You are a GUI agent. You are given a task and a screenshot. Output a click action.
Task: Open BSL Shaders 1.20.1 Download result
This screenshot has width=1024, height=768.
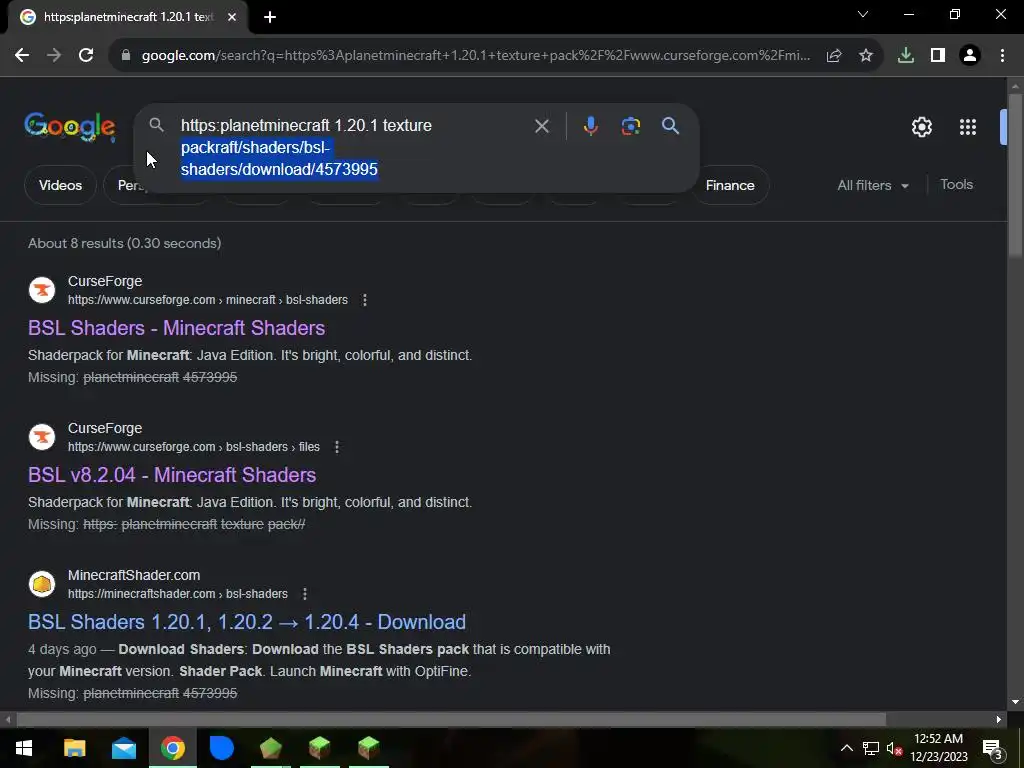247,622
